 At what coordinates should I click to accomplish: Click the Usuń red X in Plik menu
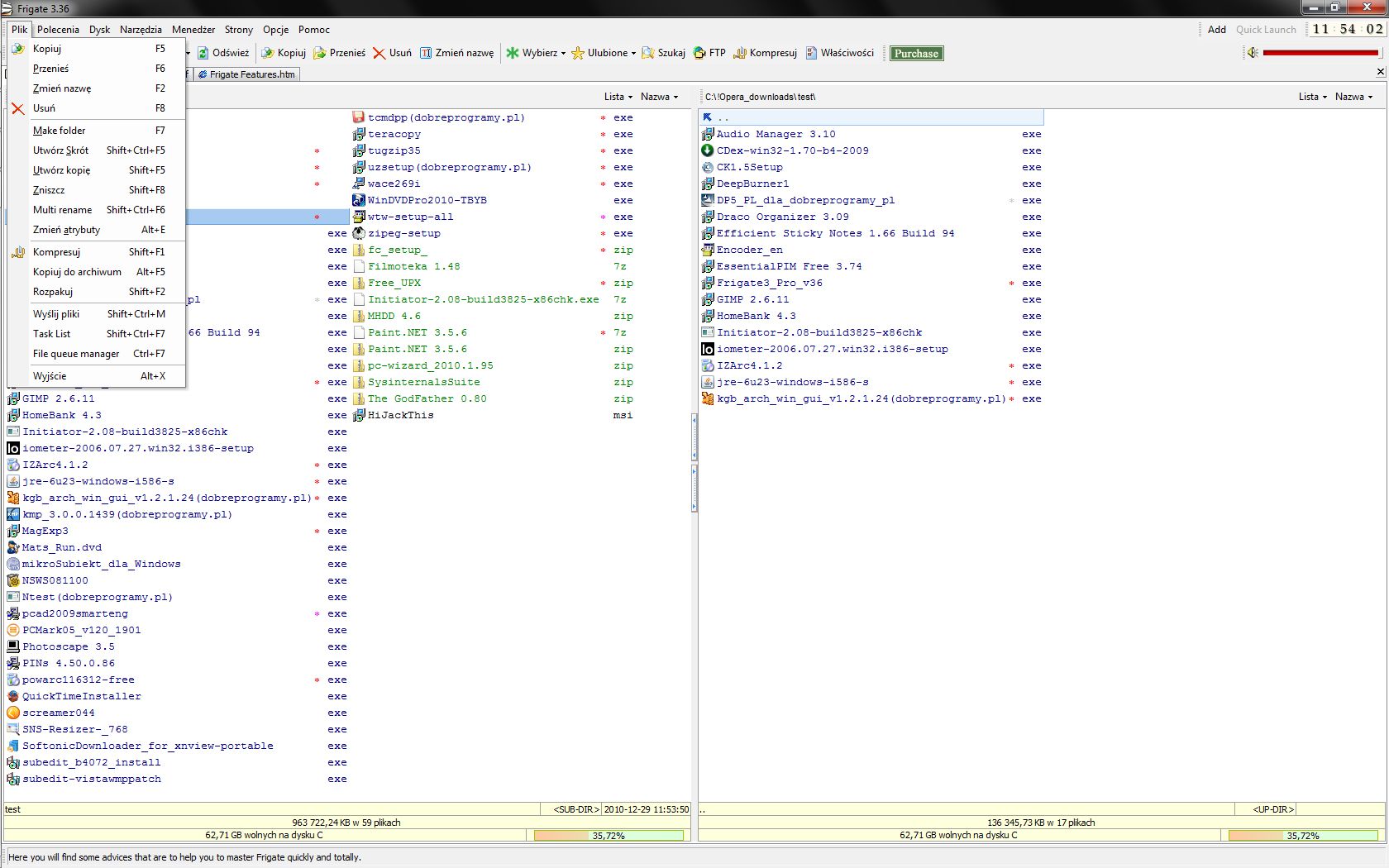[x=18, y=108]
